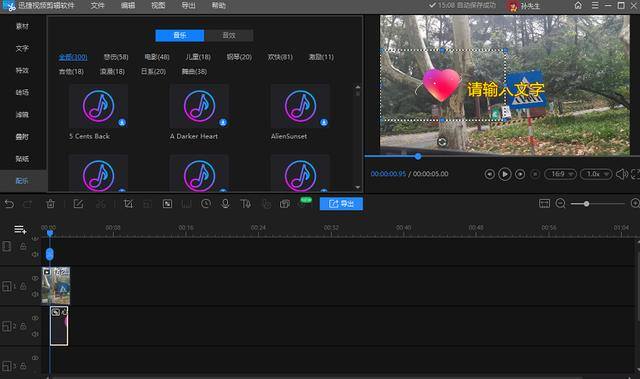Screen dimensions: 640x379
Task: Click the rotate handle below the sticker
Action: pyautogui.click(x=442, y=142)
